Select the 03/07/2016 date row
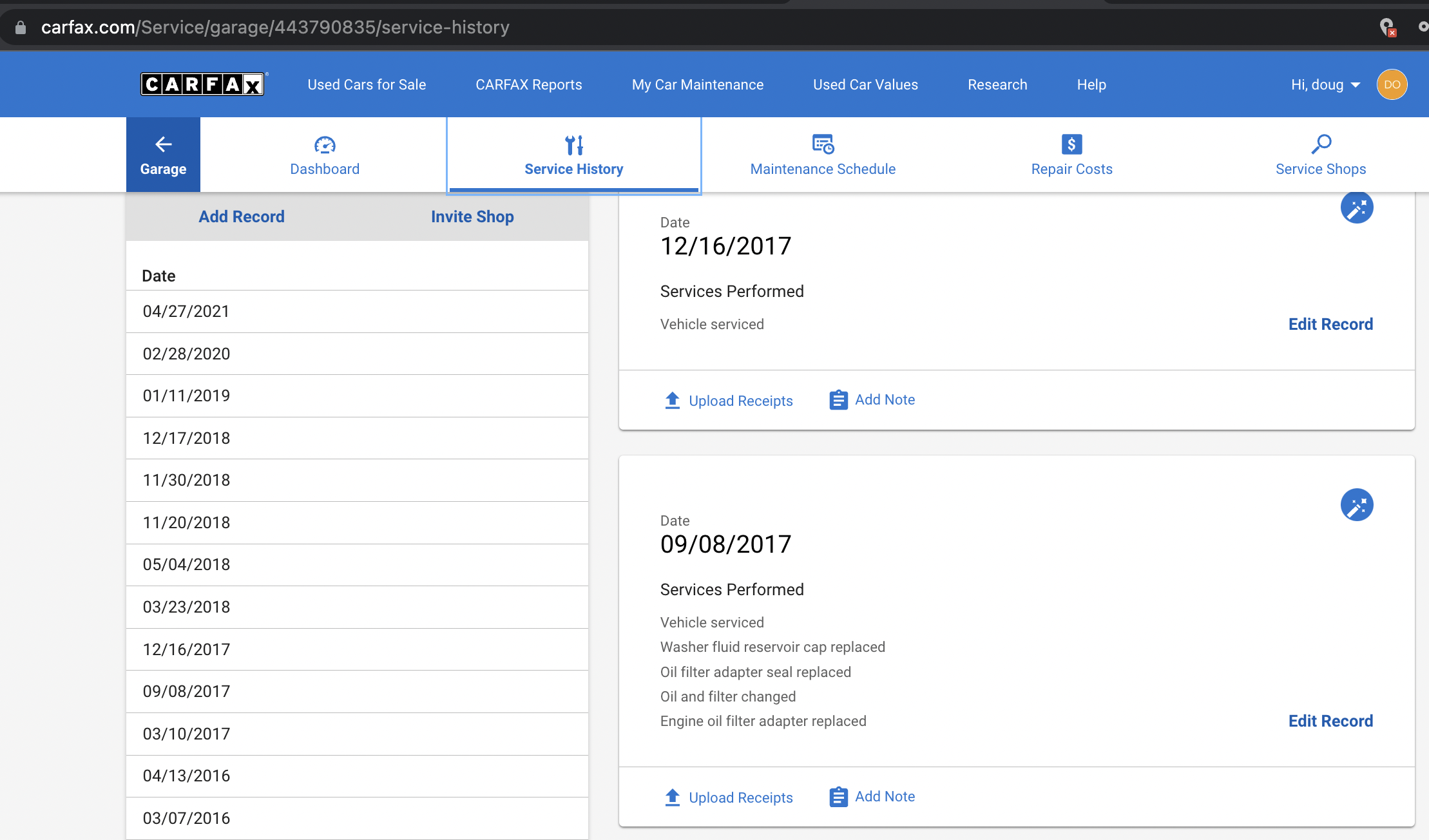This screenshot has height=840, width=1429. click(358, 818)
